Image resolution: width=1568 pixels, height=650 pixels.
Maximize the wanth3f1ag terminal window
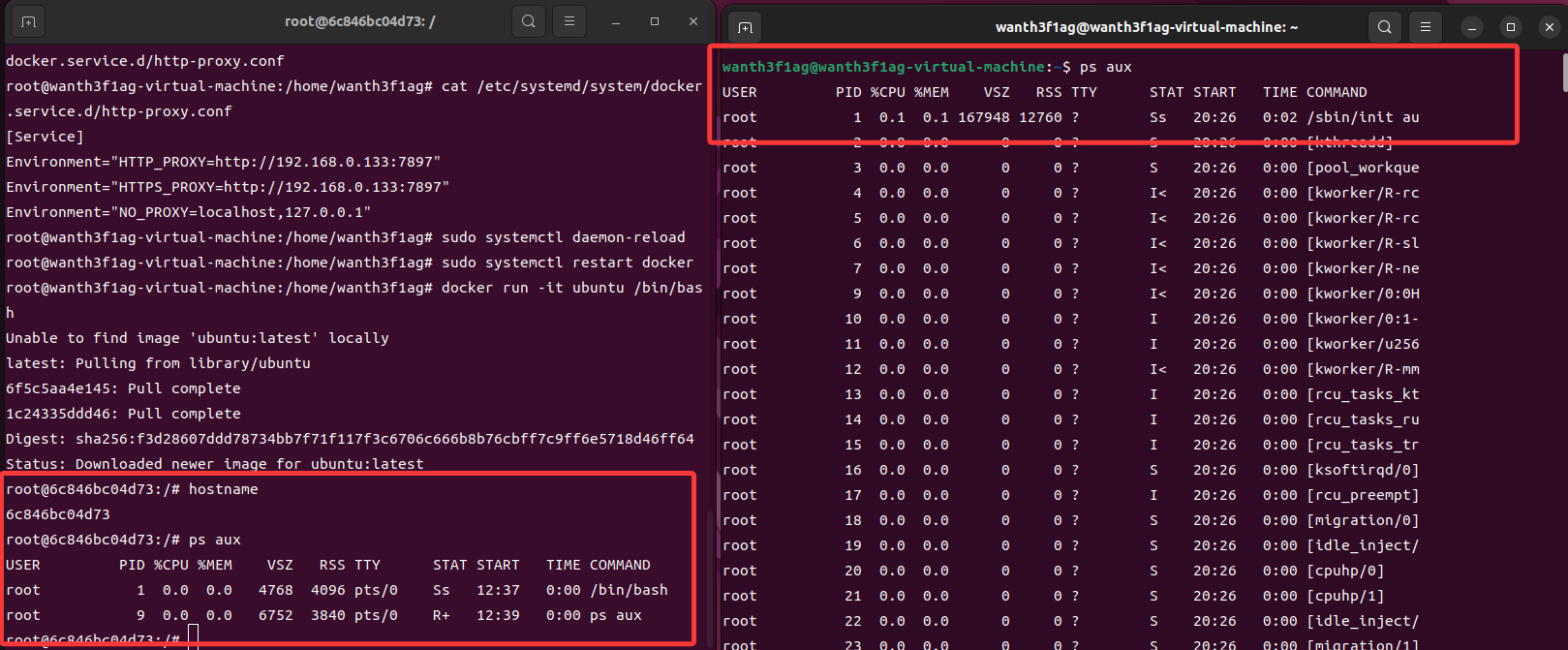click(x=1511, y=27)
